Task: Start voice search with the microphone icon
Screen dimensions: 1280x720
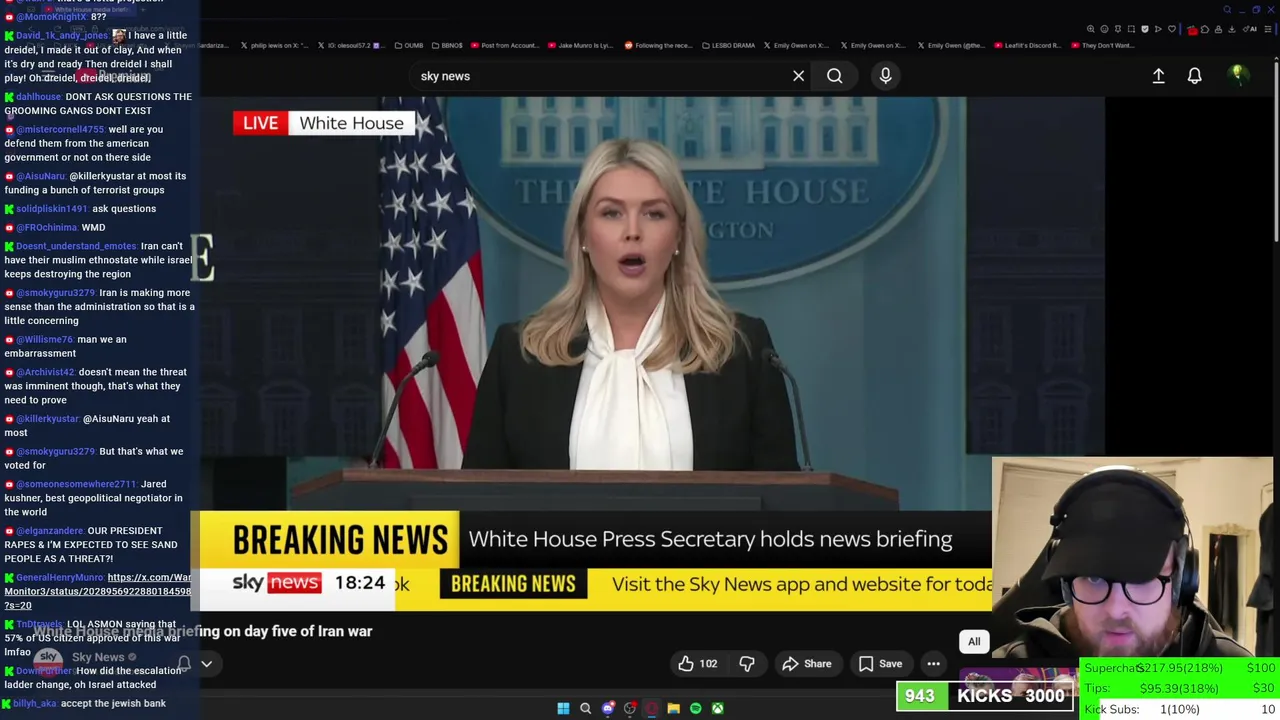Action: [885, 76]
